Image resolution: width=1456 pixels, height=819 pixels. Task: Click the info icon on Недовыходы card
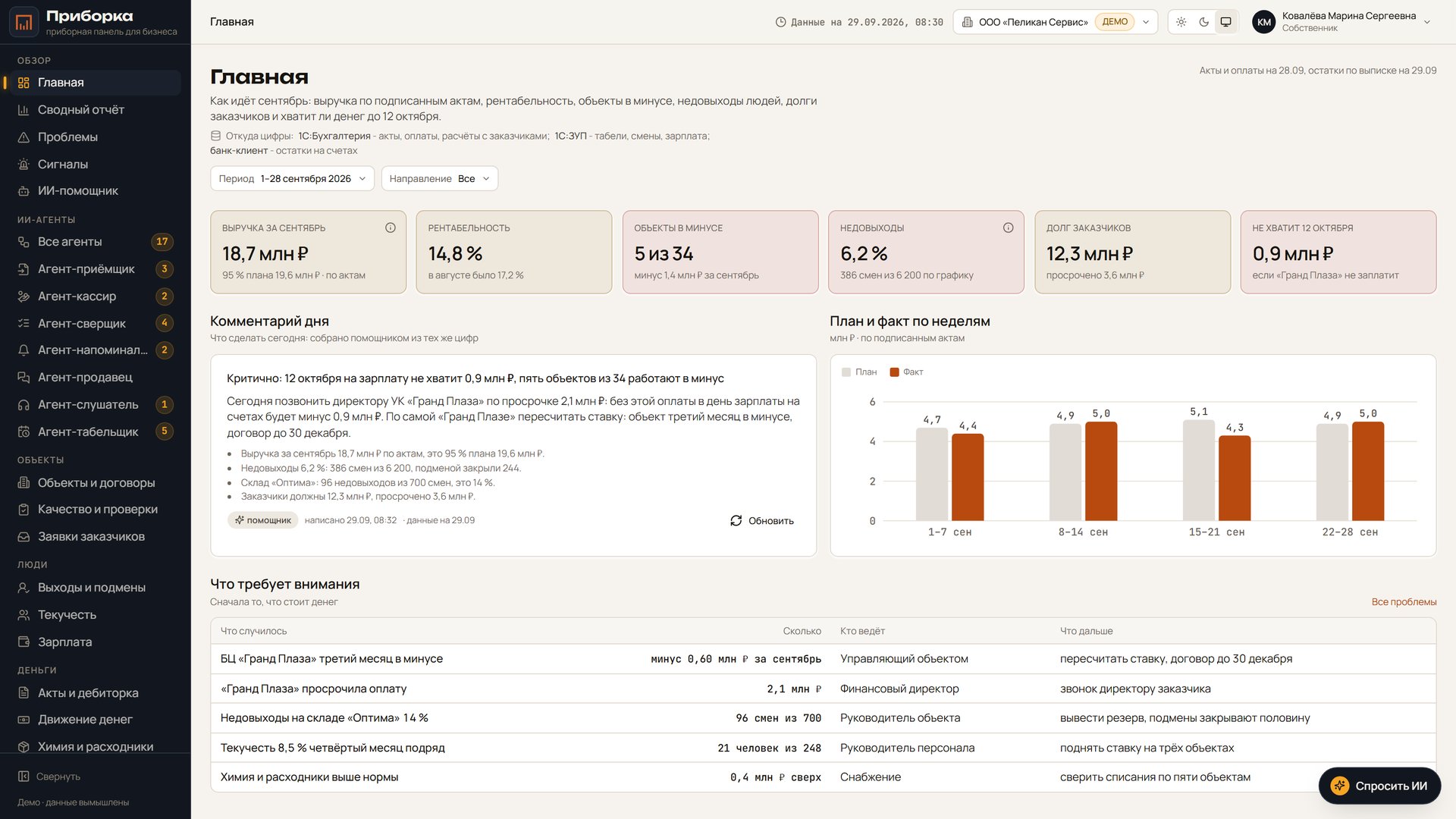coord(1009,227)
